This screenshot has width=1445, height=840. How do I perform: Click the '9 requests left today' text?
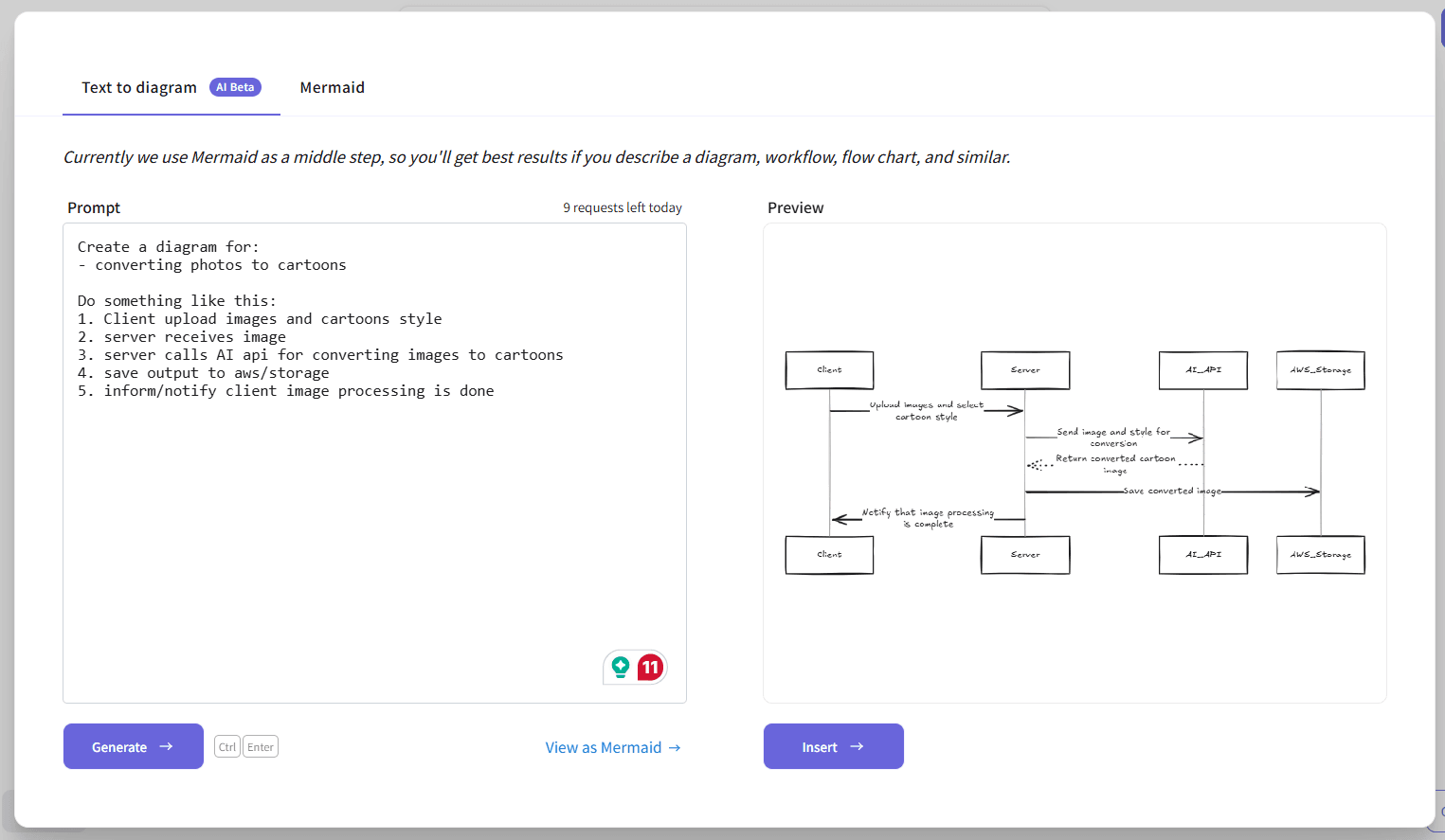pyautogui.click(x=623, y=207)
